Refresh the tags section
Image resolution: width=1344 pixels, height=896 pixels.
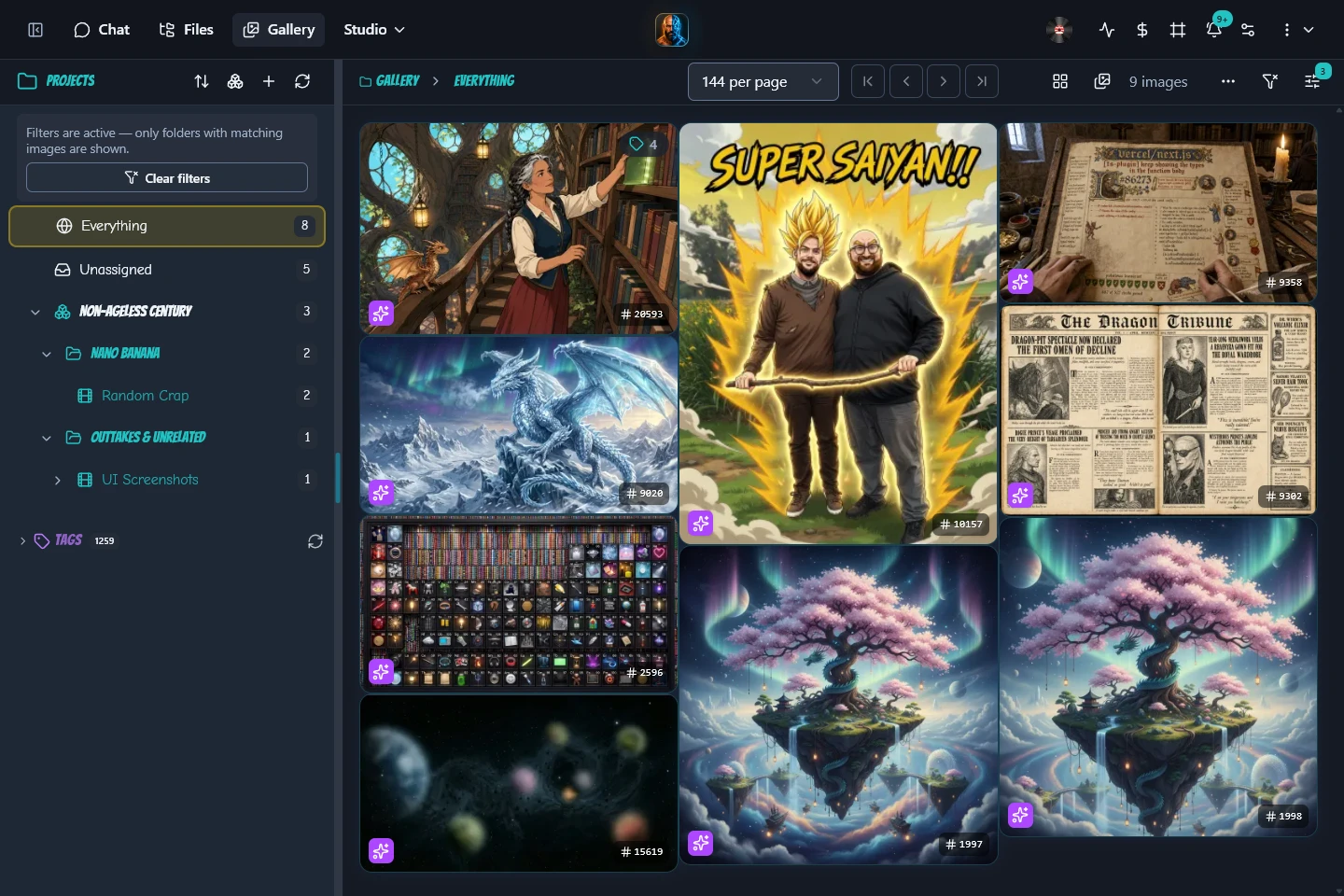click(315, 541)
